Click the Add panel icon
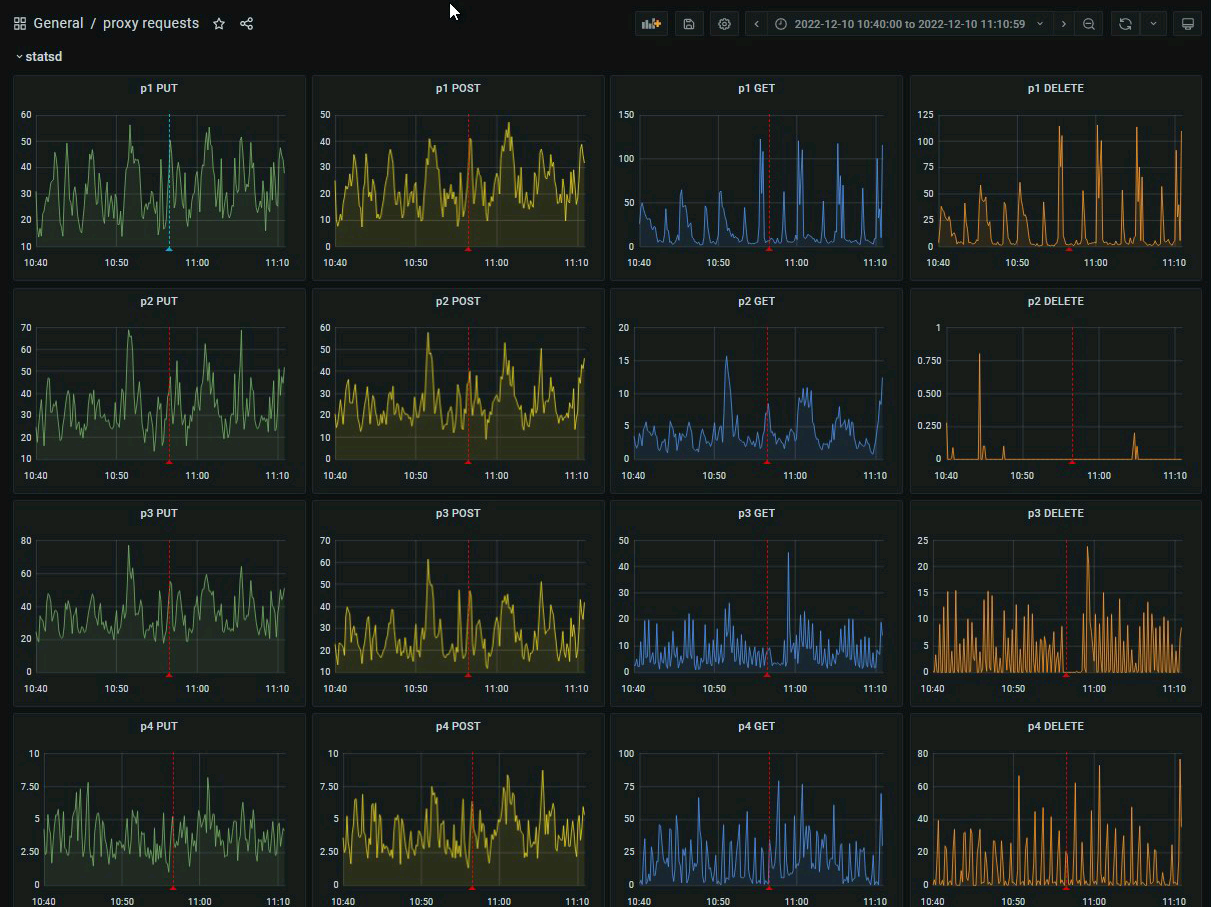The height and width of the screenshot is (907, 1211). click(652, 24)
